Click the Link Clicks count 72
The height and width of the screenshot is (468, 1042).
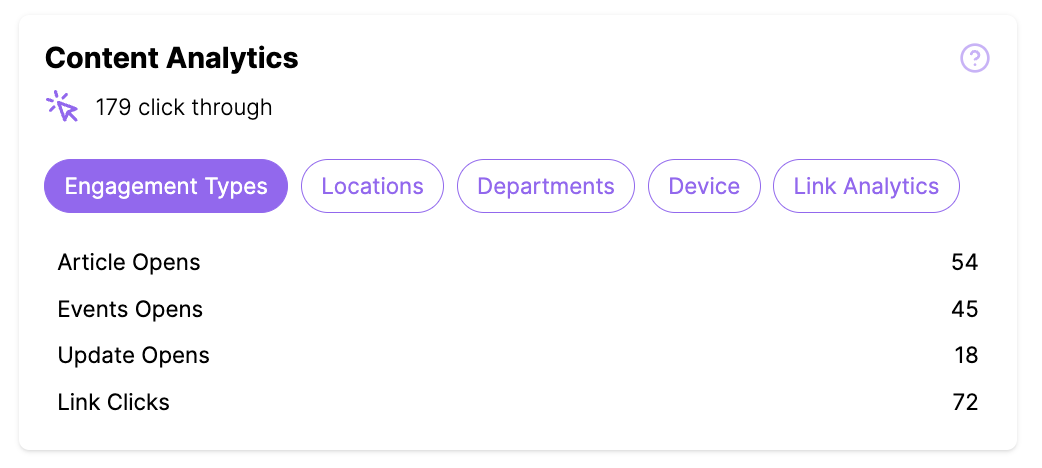coord(965,402)
